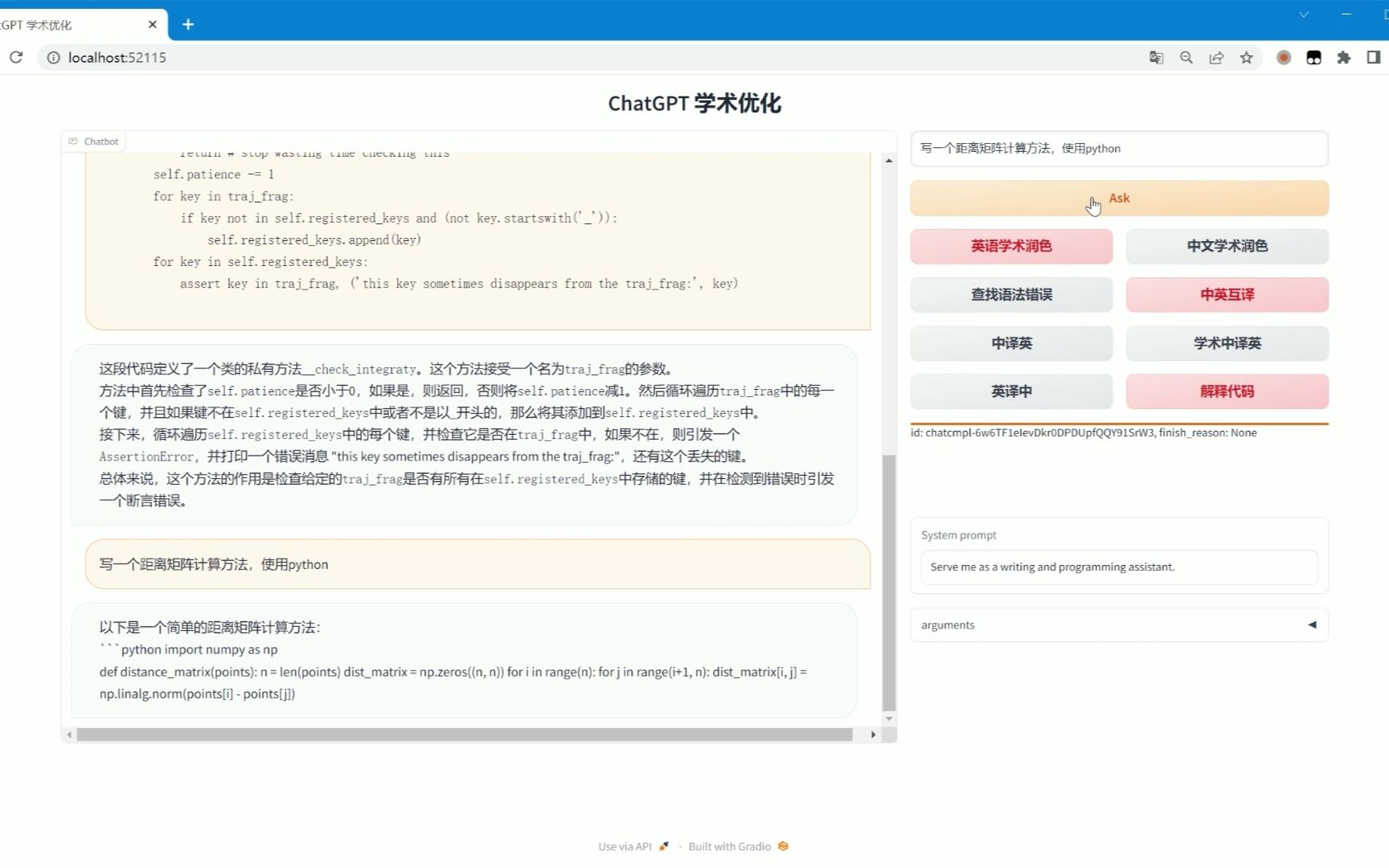
Task: Click the Ask button
Action: 1119,198
